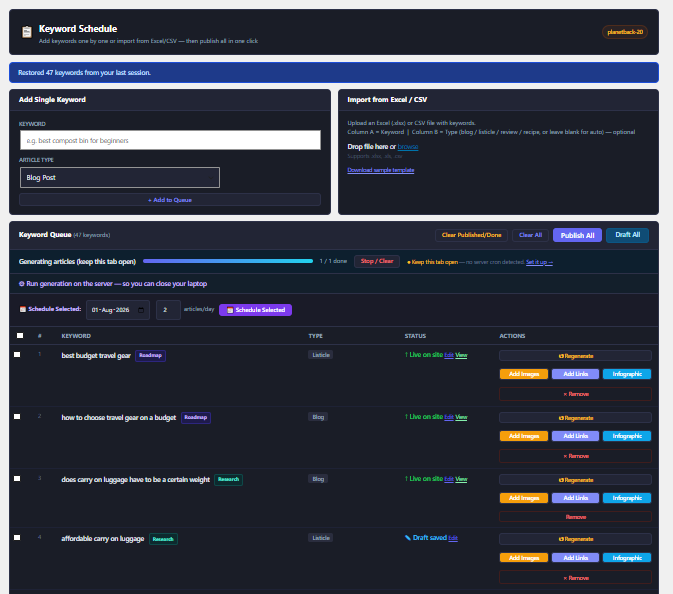Viewport: 673px width, 594px height.
Task: Click Clear Published/Done button
Action: [471, 235]
